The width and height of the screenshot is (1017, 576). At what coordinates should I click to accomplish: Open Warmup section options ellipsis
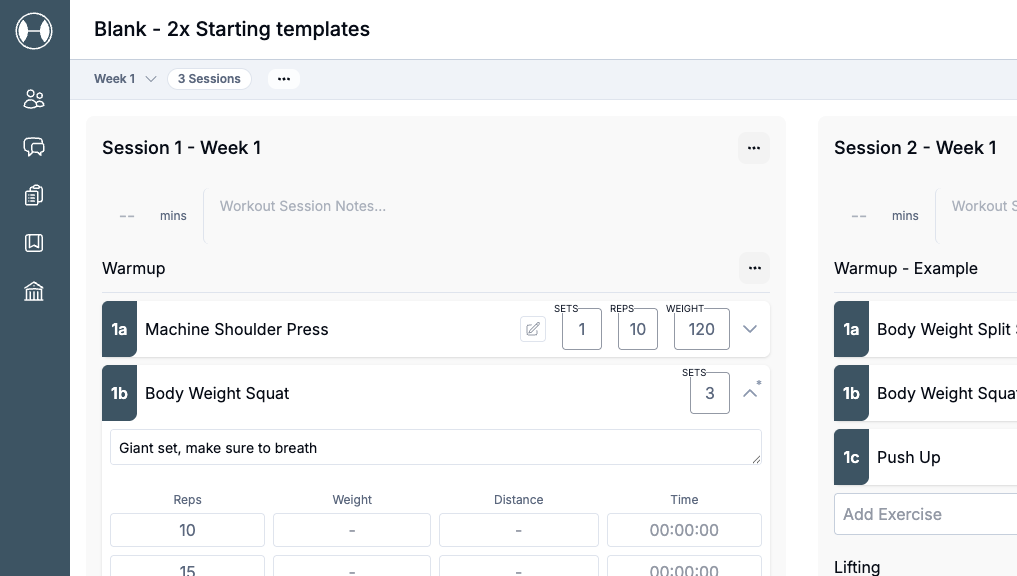coord(754,268)
